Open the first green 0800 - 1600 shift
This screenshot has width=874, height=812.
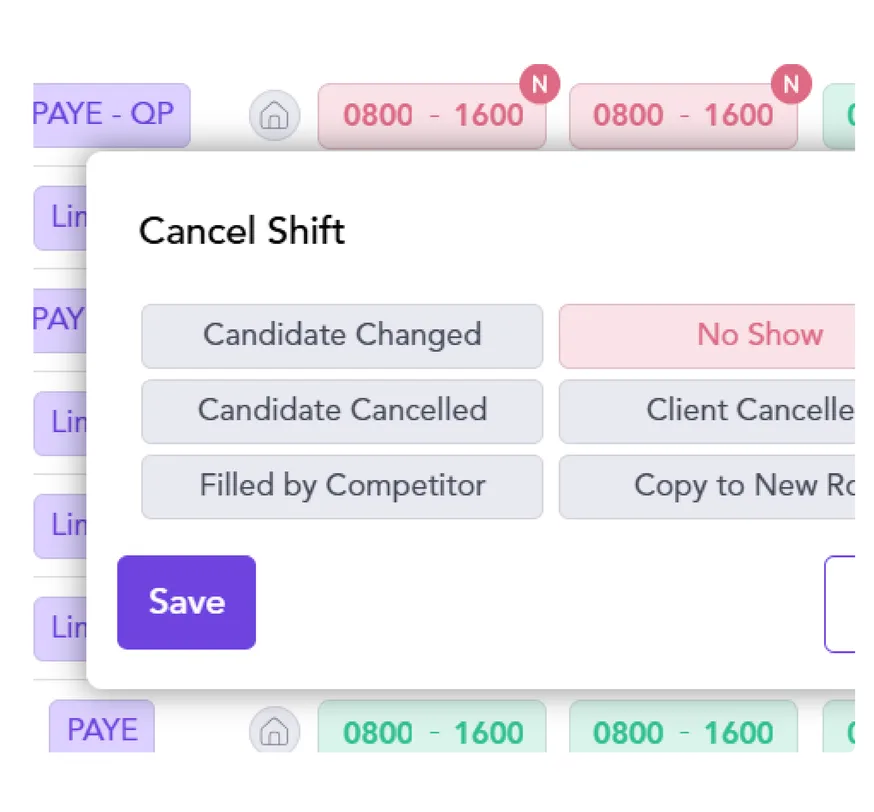click(x=432, y=727)
